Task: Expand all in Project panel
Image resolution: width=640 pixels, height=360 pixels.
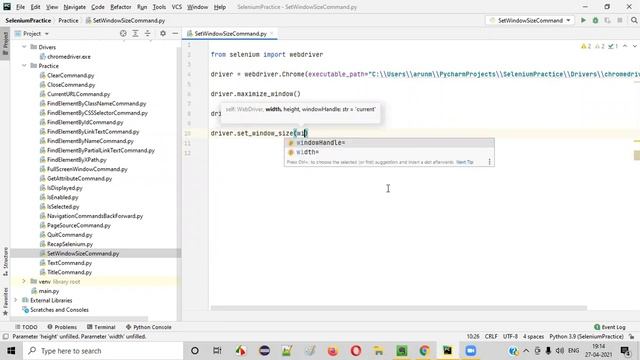Action: tap(135, 33)
